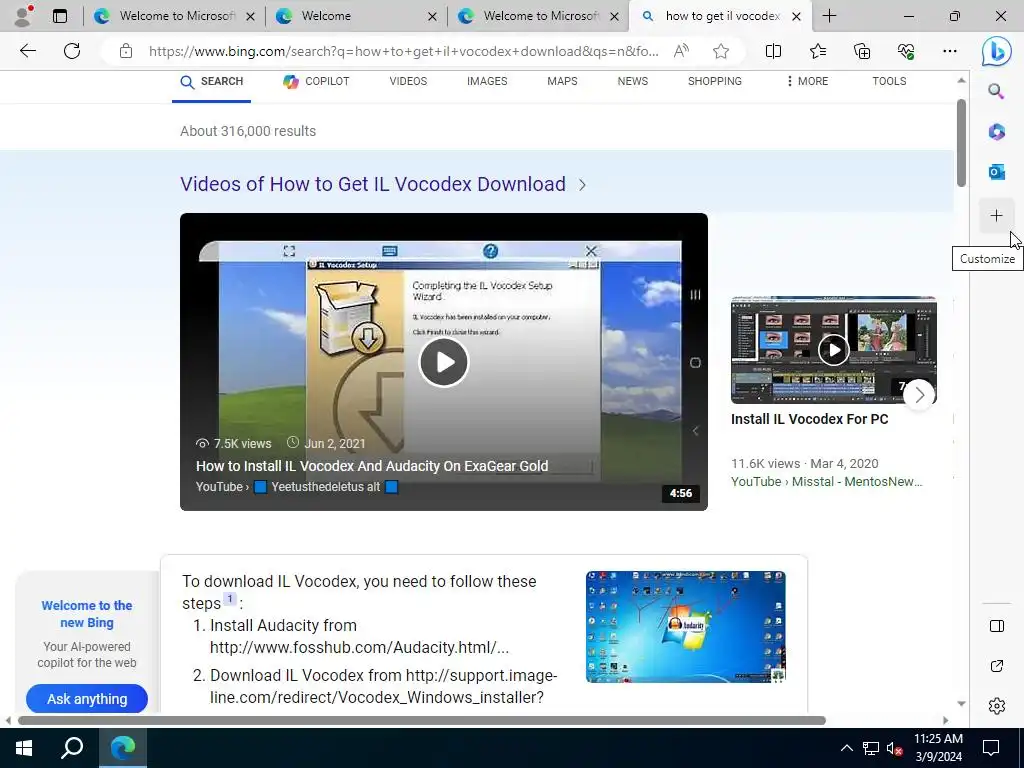Image resolution: width=1024 pixels, height=768 pixels.
Task: Open link in new window sidebar icon
Action: tap(997, 666)
